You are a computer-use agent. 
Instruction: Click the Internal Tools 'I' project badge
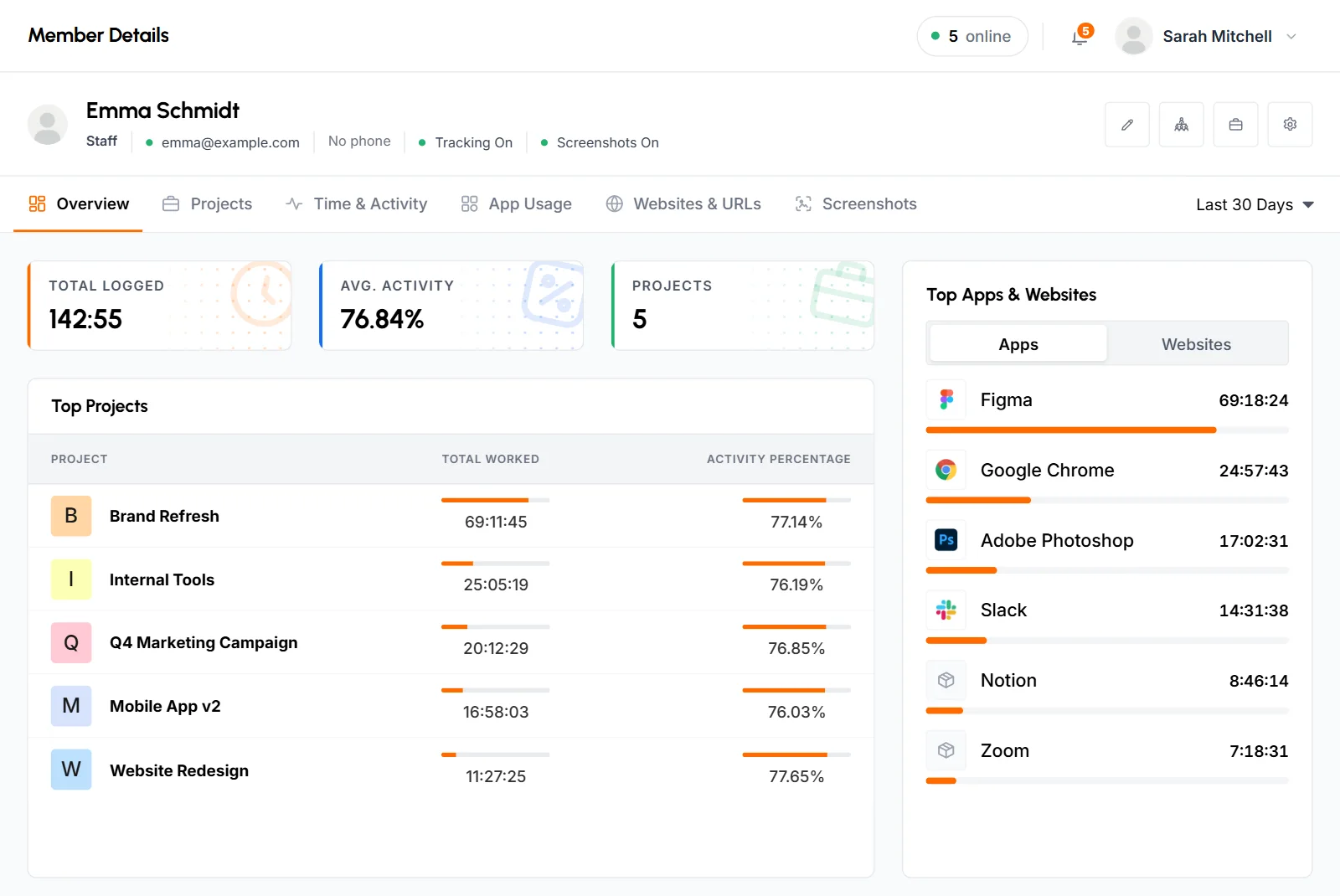tap(71, 579)
